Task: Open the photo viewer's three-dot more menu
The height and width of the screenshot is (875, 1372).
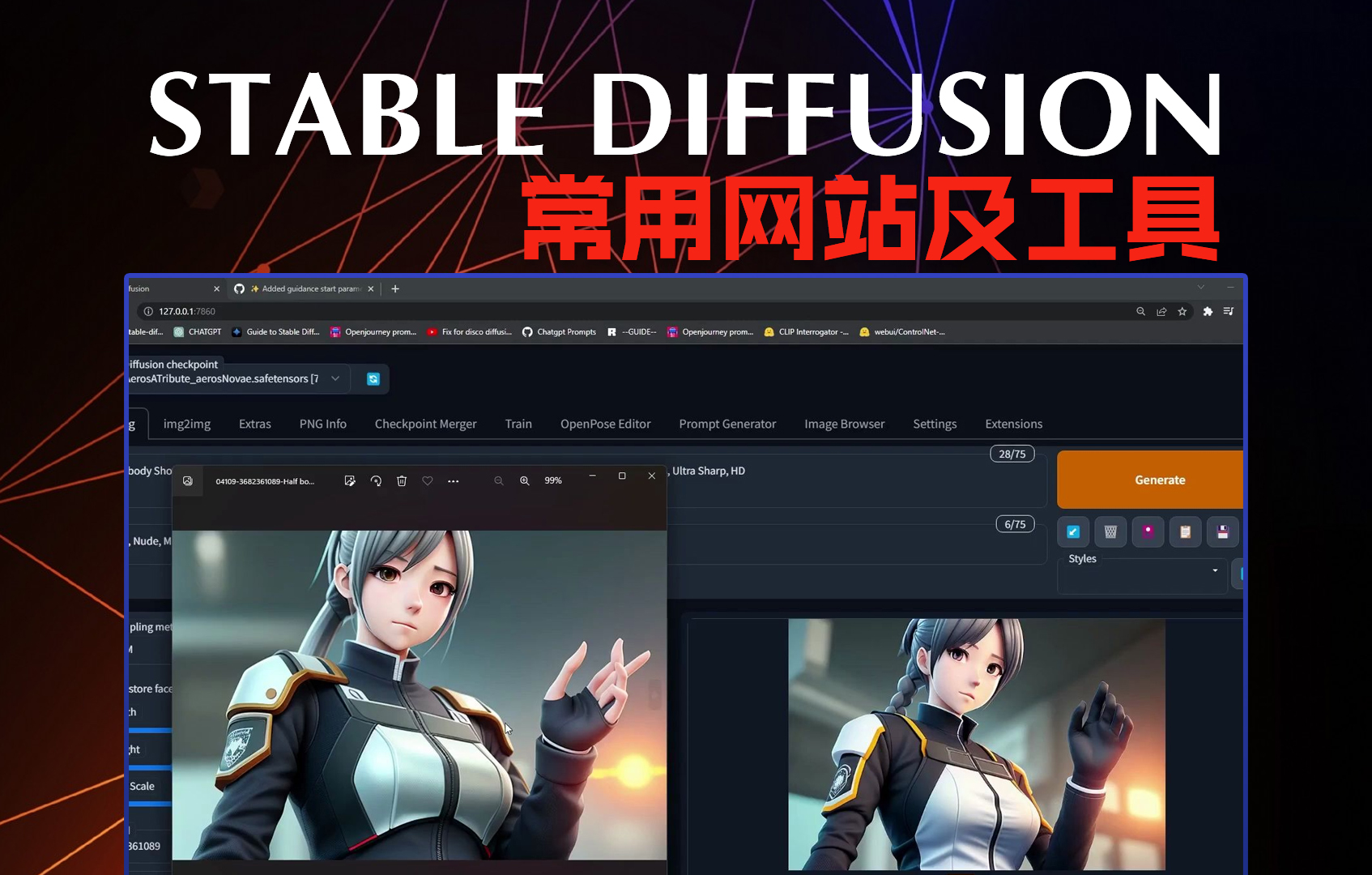Action: point(454,481)
